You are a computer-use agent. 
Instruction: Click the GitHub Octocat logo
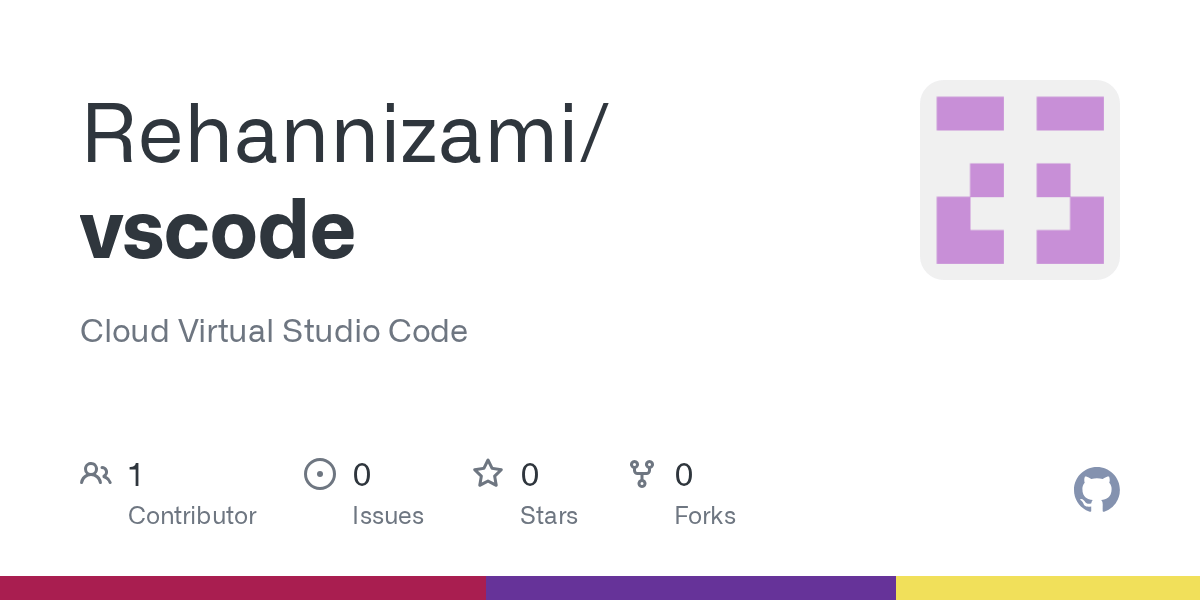click(1097, 490)
